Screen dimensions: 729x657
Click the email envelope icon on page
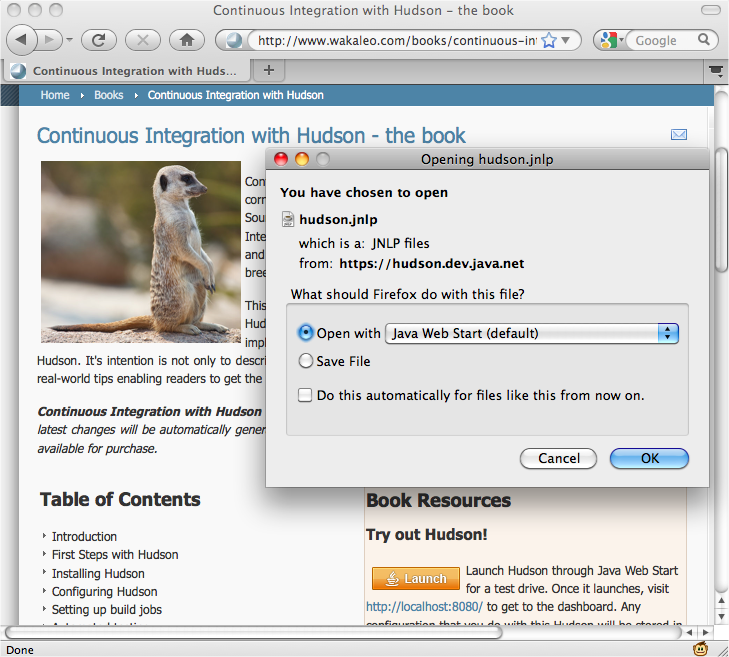[x=679, y=135]
